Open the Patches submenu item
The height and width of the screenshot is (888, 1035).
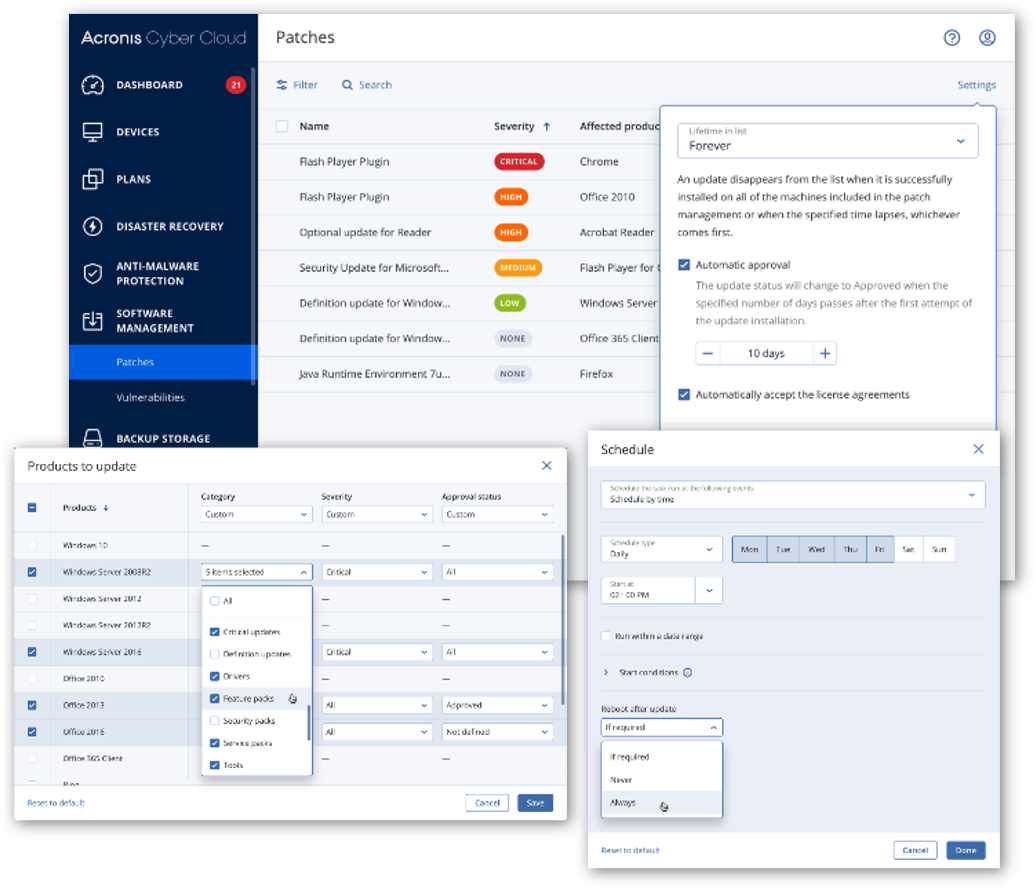click(x=162, y=362)
